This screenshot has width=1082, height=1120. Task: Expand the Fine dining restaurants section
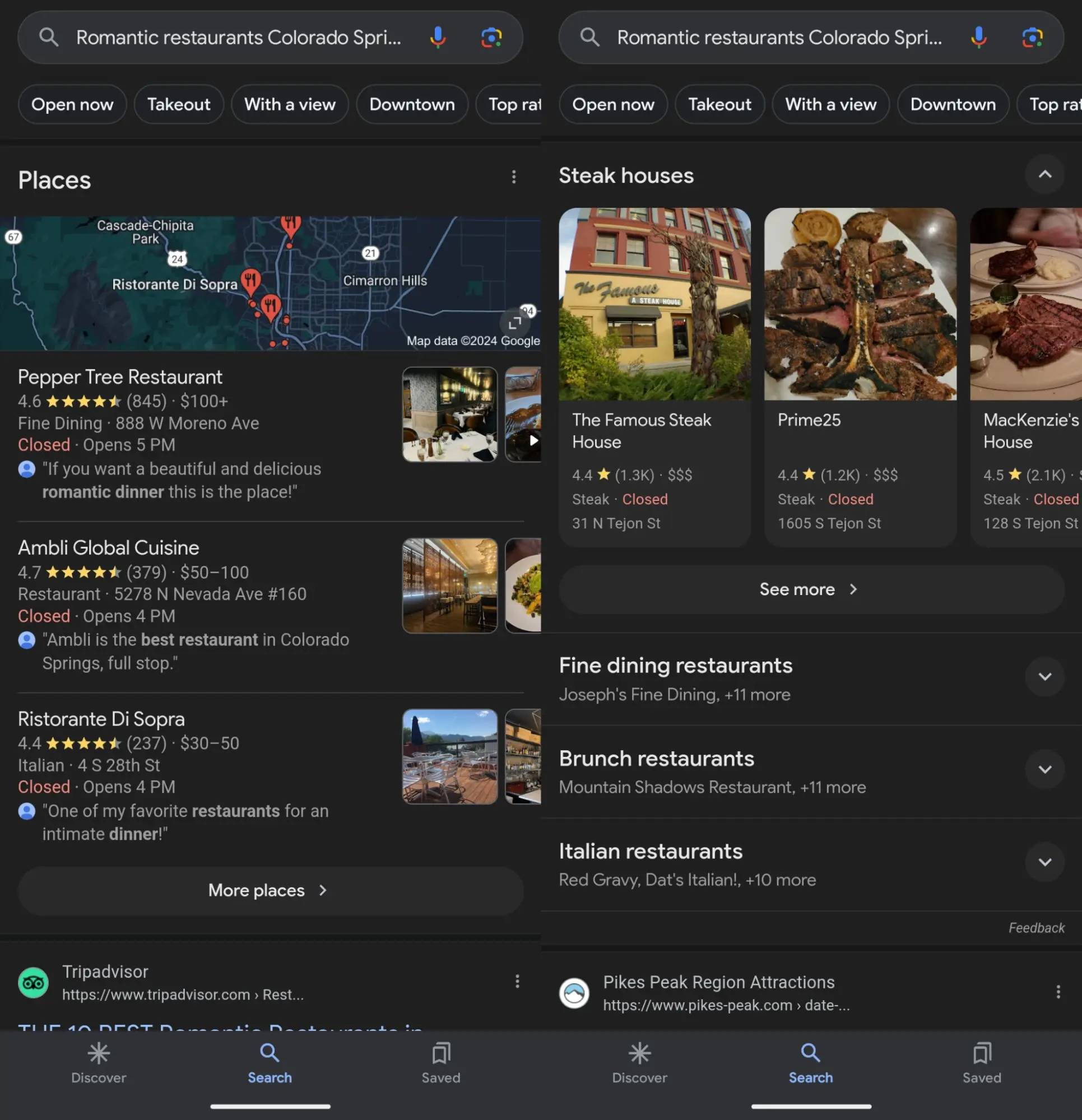click(1044, 677)
